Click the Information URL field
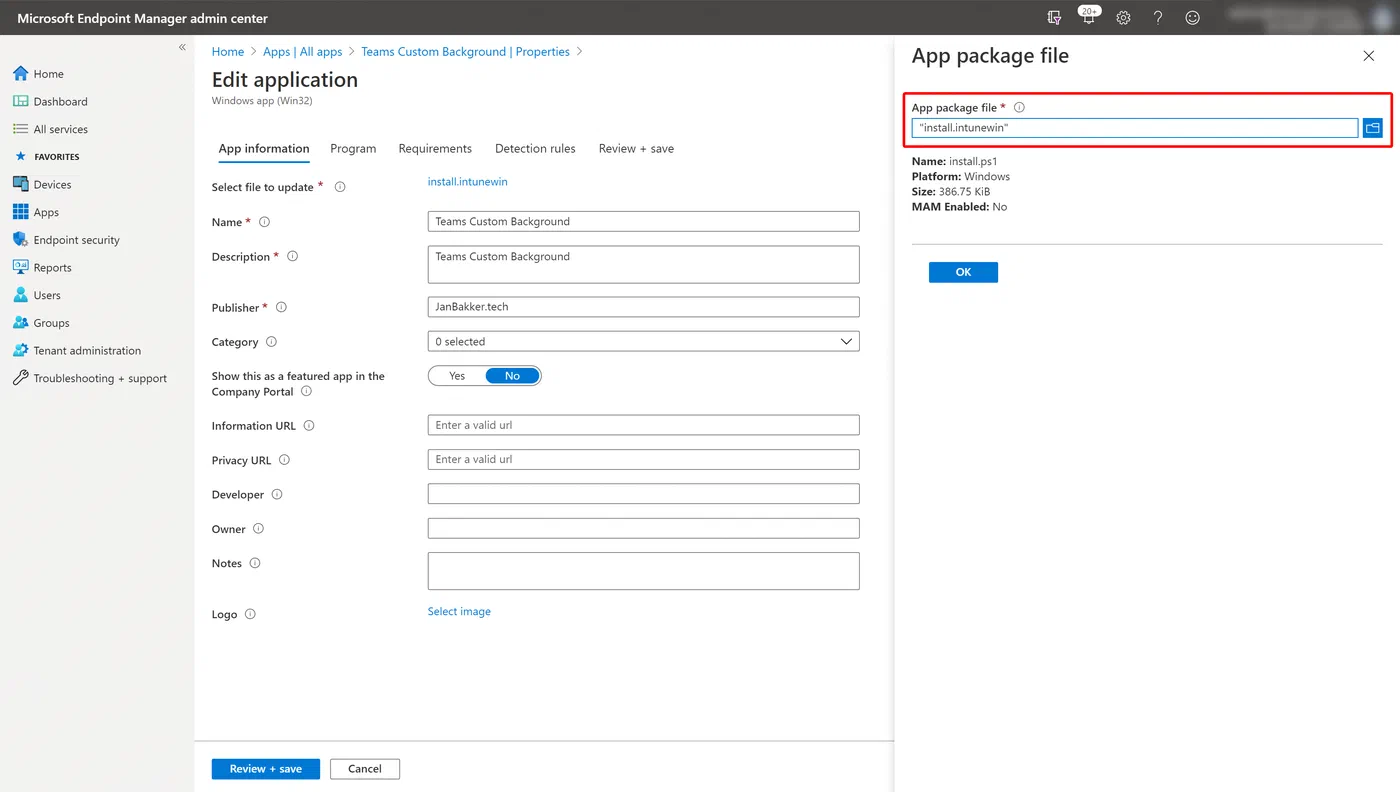 [643, 425]
